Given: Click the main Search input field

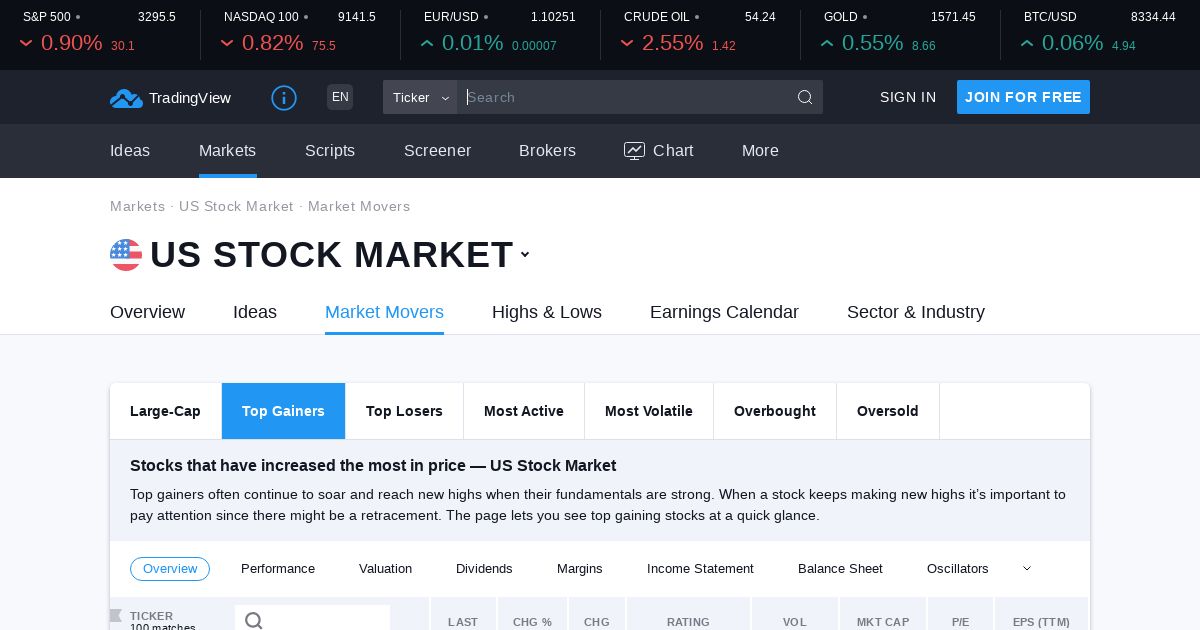Looking at the screenshot, I should 625,97.
